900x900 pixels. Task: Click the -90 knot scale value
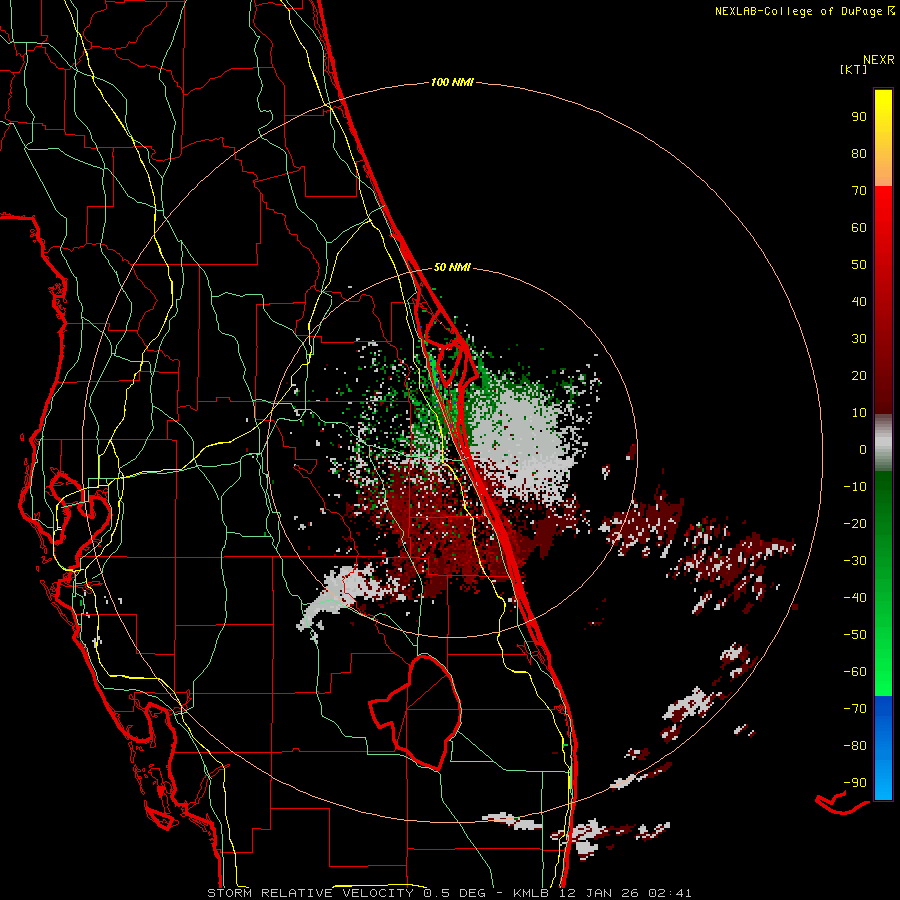(x=855, y=783)
